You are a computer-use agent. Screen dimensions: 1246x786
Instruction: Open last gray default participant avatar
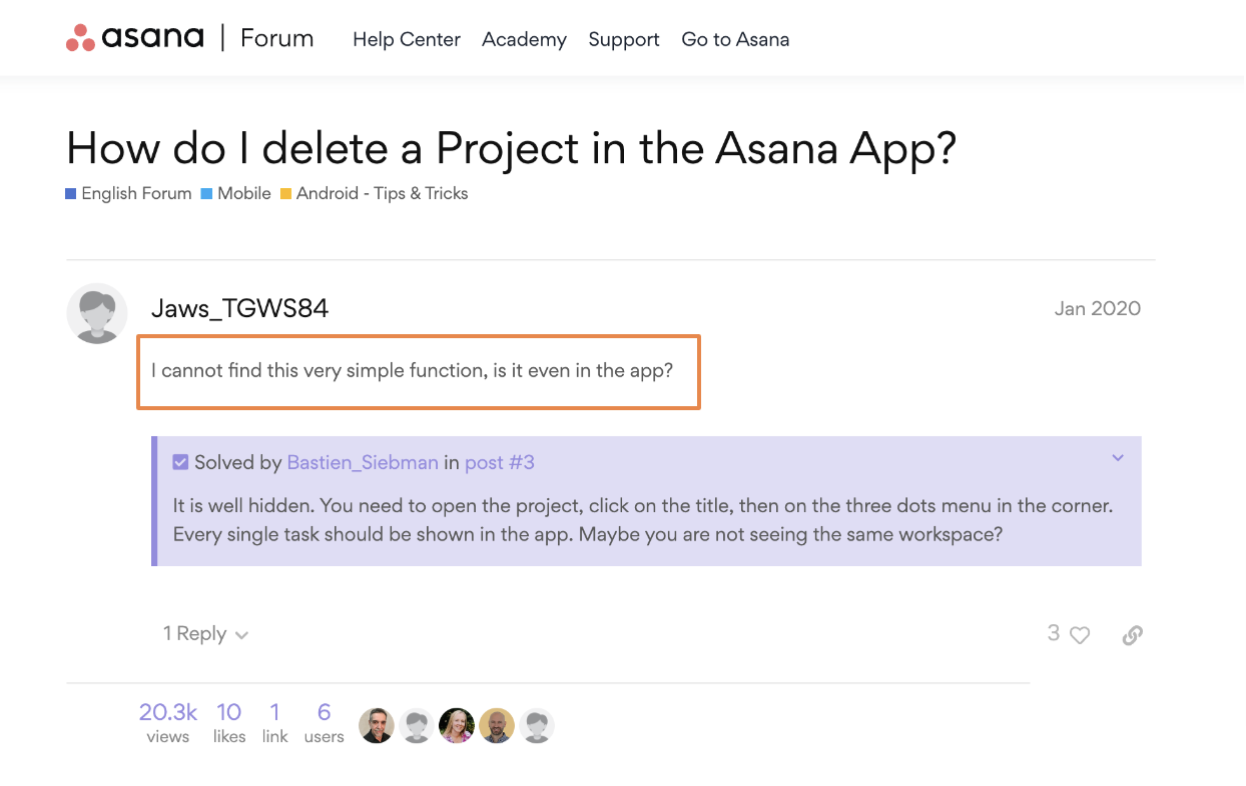click(x=537, y=725)
